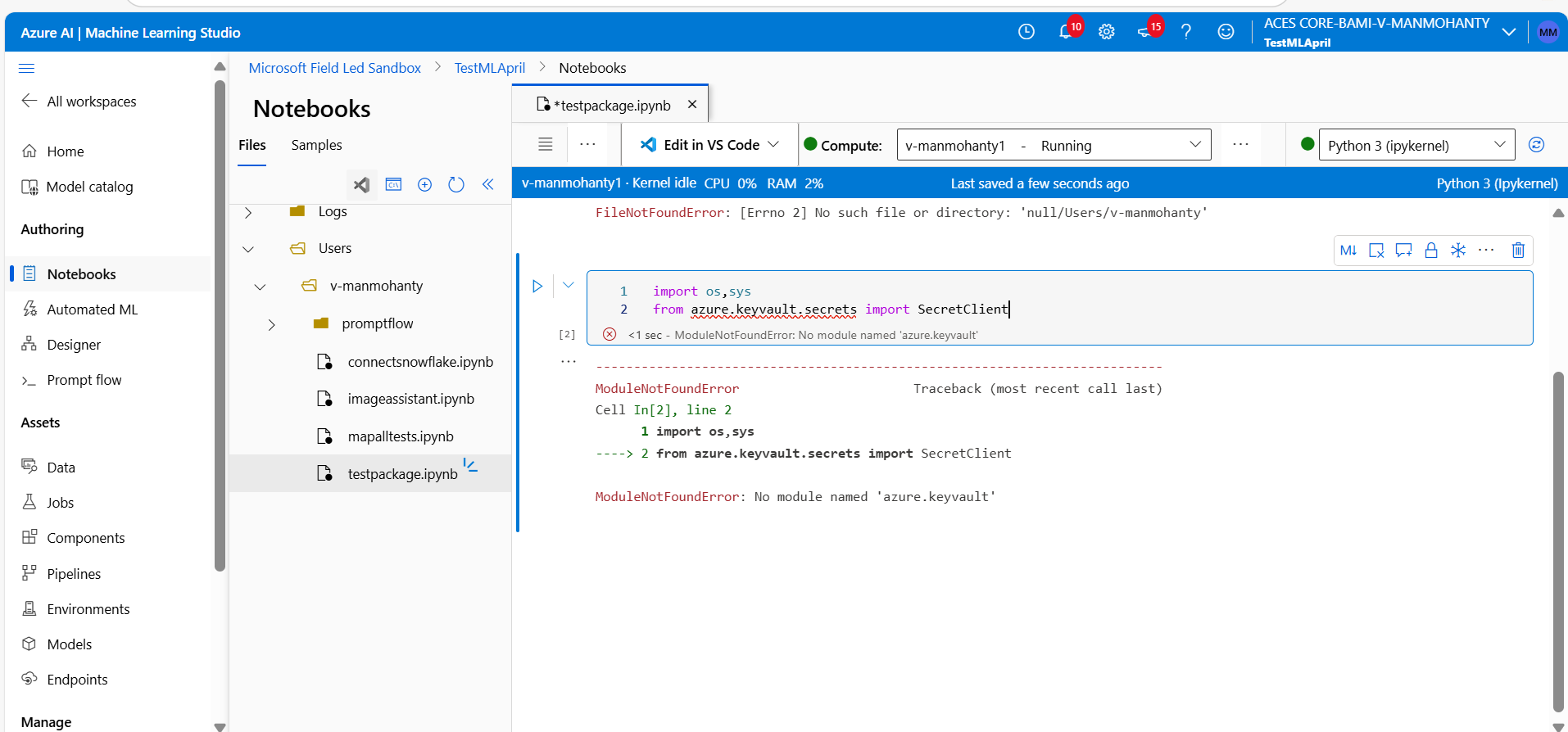This screenshot has height=732, width=1568.
Task: Open settings gear in the header
Action: (x=1107, y=32)
